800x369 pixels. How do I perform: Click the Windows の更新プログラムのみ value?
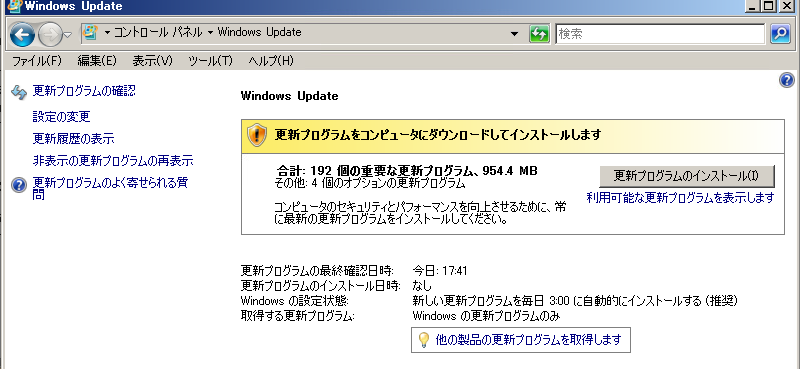tap(486, 316)
